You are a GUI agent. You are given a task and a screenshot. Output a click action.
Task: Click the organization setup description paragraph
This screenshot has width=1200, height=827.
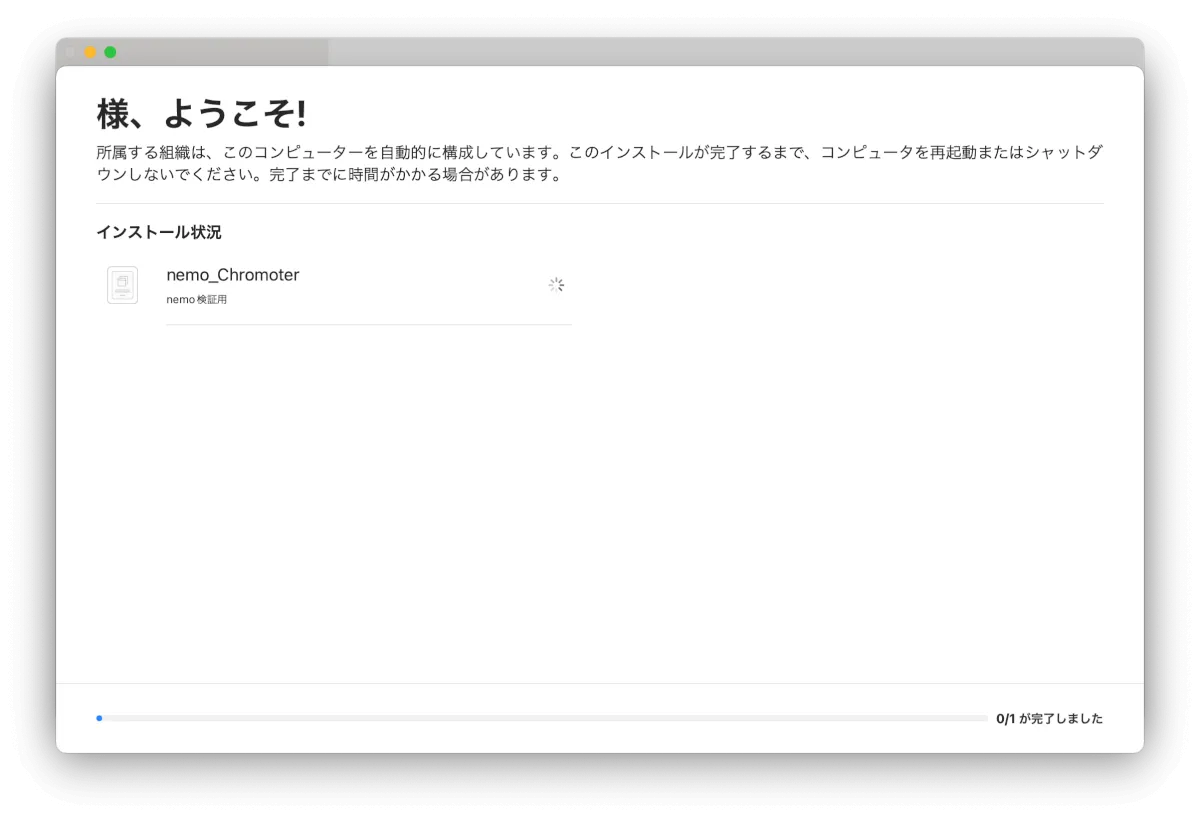click(600, 164)
